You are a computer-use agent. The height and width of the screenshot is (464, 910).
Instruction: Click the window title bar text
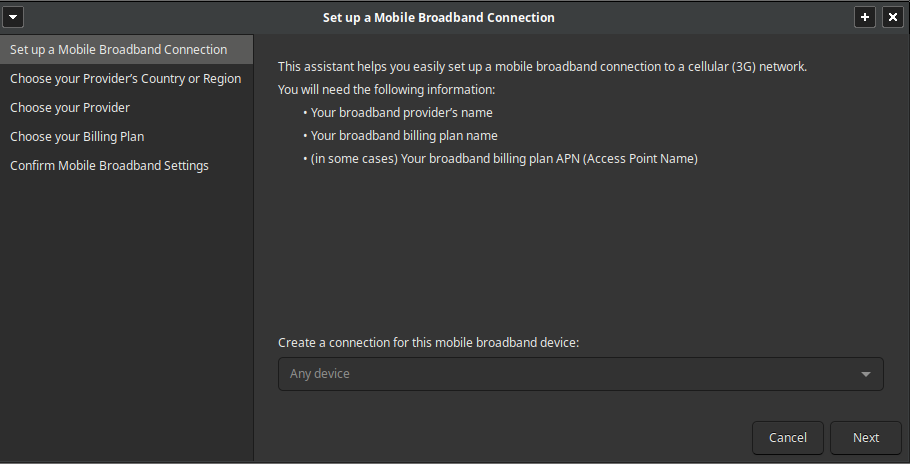(439, 17)
